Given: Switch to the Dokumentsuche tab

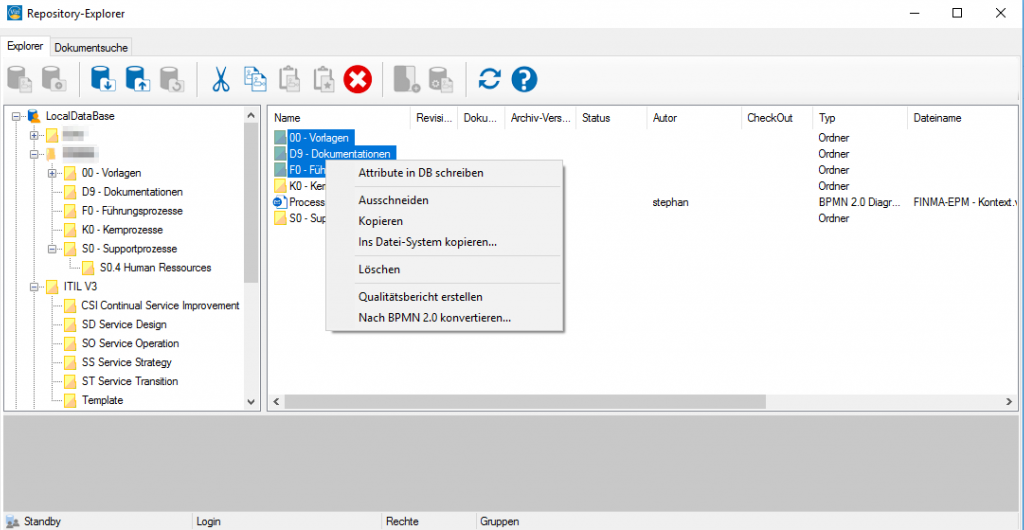Looking at the screenshot, I should click(x=91, y=48).
